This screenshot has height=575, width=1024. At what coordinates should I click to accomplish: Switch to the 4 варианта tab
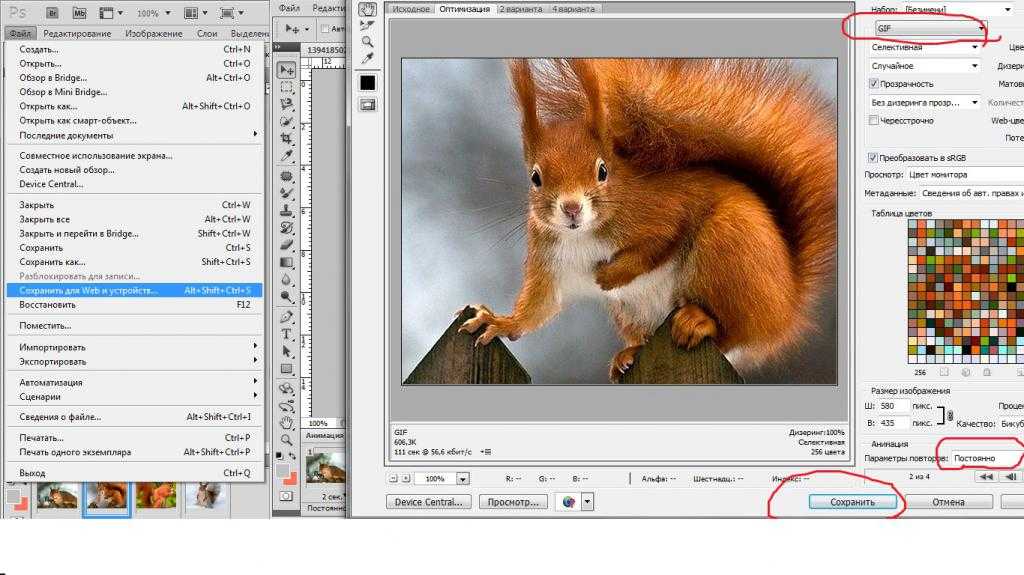point(573,9)
